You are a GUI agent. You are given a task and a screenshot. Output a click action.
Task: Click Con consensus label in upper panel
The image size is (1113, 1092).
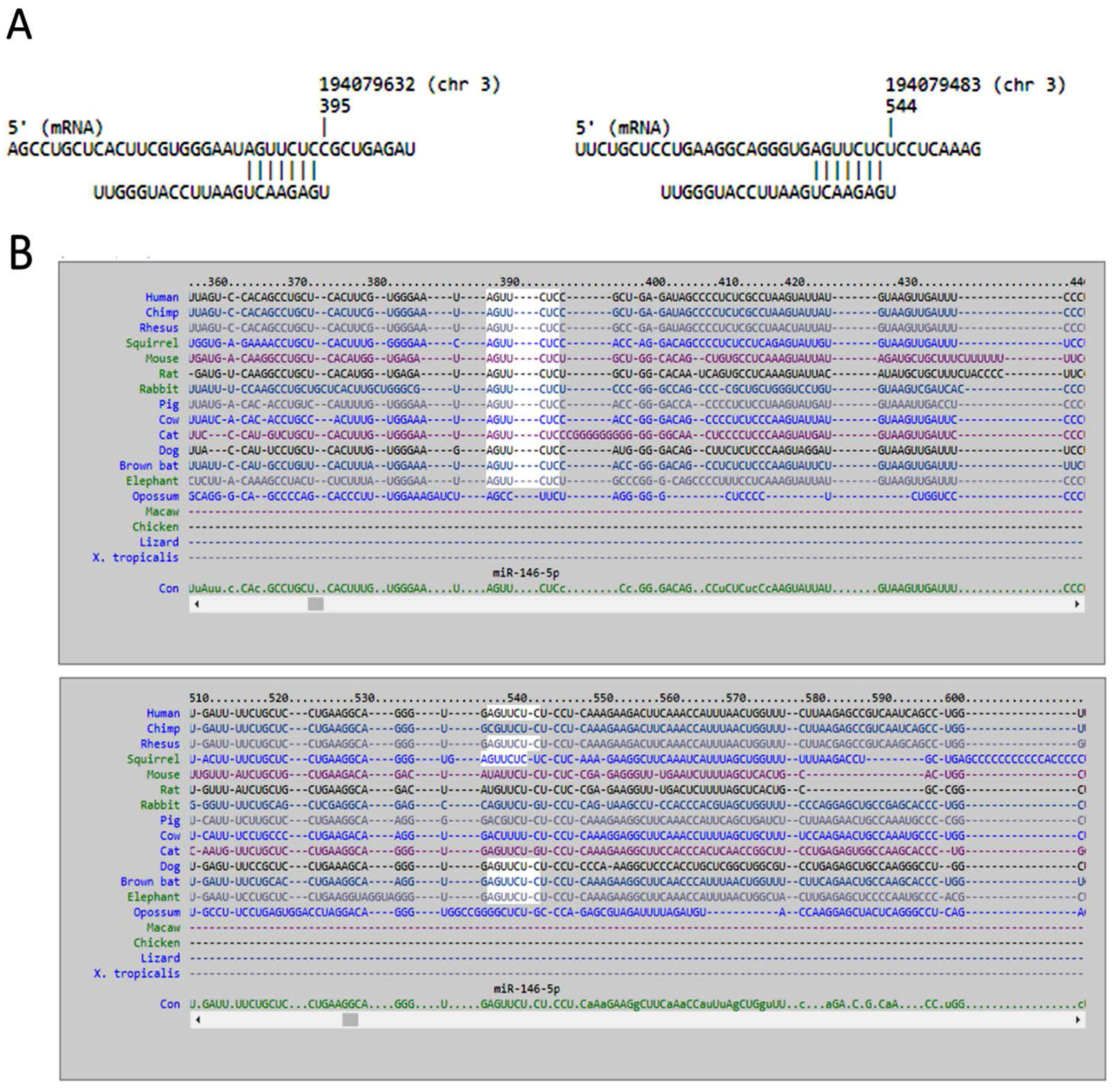[x=169, y=588]
